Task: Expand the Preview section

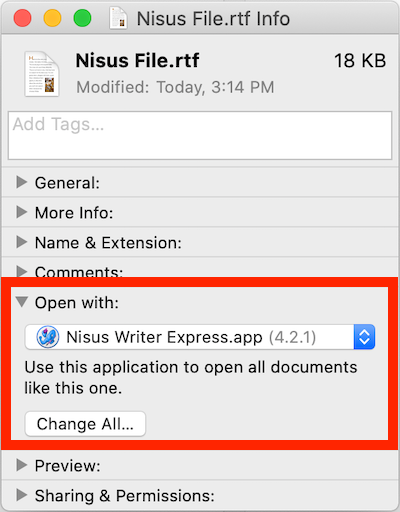Action: [x=22, y=465]
